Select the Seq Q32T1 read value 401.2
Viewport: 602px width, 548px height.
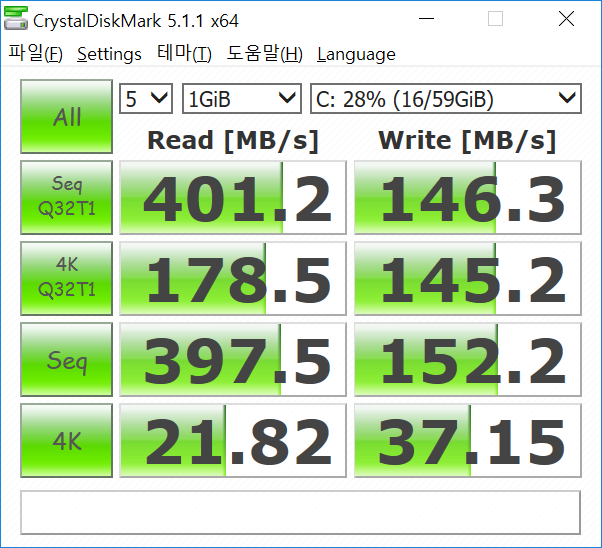233,197
